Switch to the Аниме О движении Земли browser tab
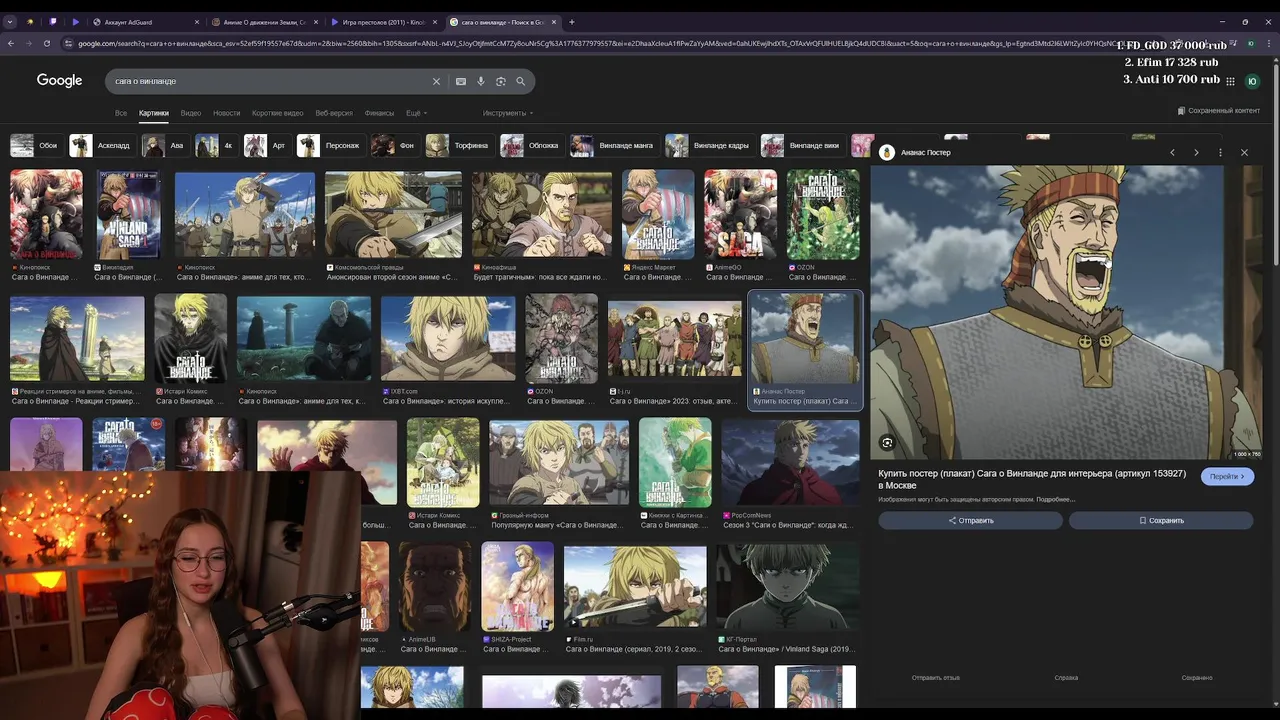Screen dimensions: 1280x720 pos(265,21)
